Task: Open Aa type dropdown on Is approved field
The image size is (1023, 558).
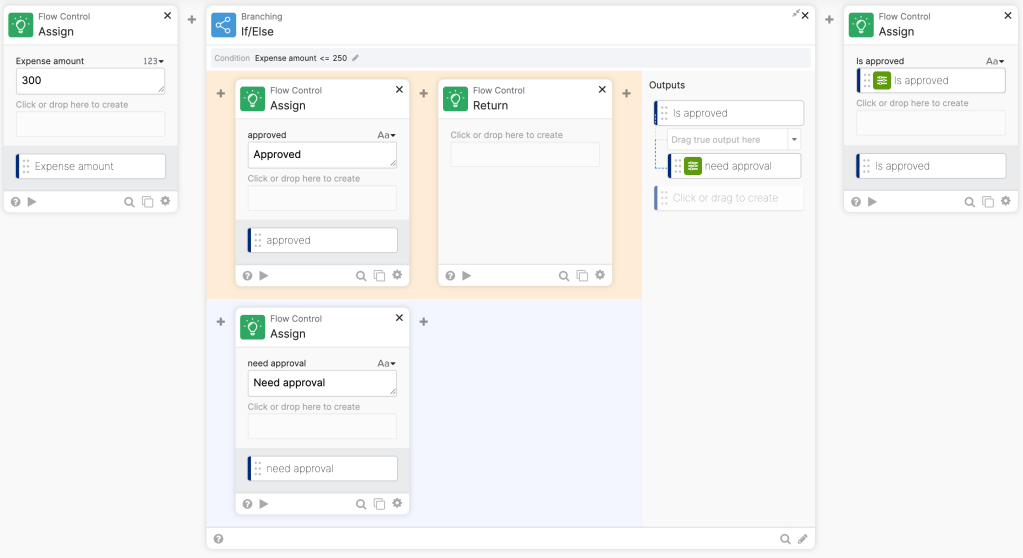Action: (994, 61)
